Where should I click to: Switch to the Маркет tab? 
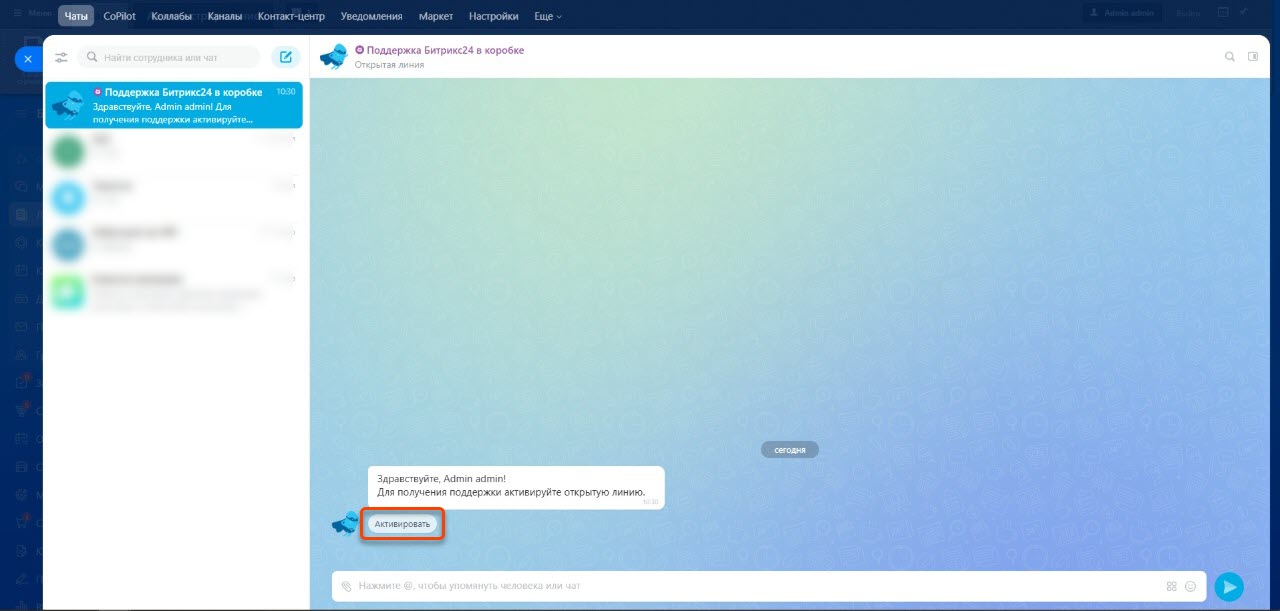click(436, 16)
